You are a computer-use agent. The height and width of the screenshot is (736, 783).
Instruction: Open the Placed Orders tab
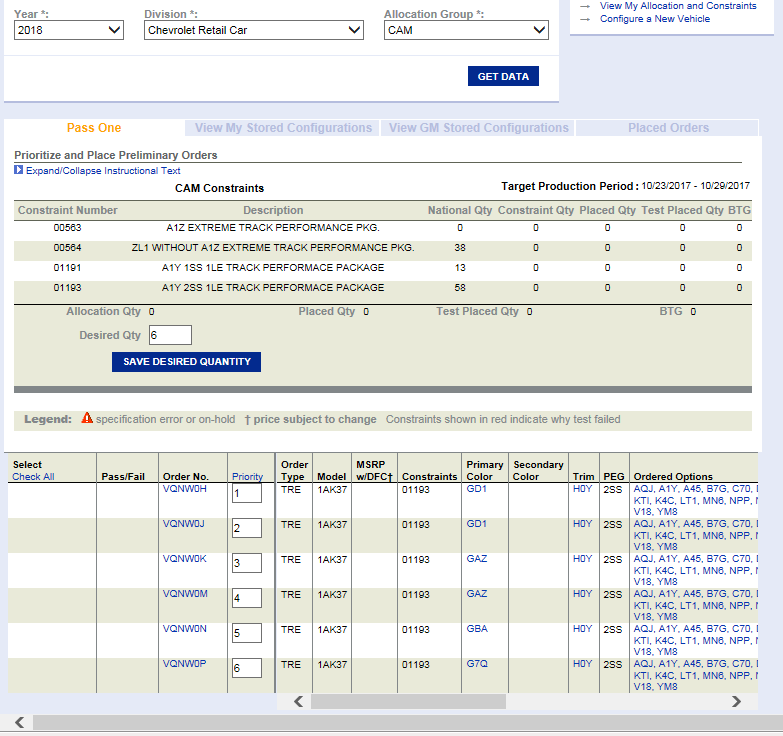(x=668, y=128)
